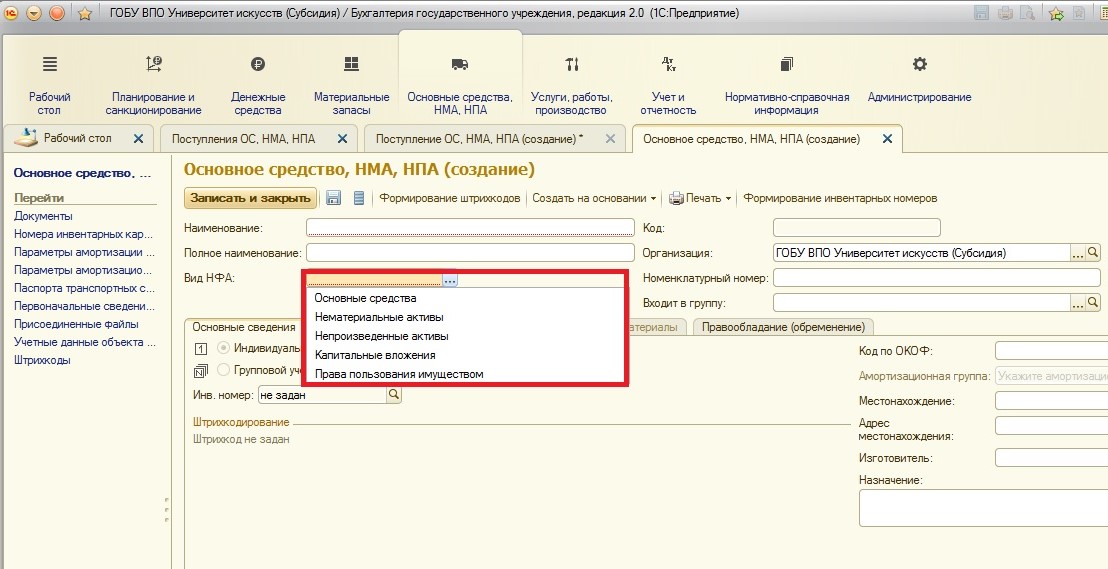This screenshot has height=569, width=1108.
Task: Open Планирование и санкционирование section
Action: pos(154,82)
